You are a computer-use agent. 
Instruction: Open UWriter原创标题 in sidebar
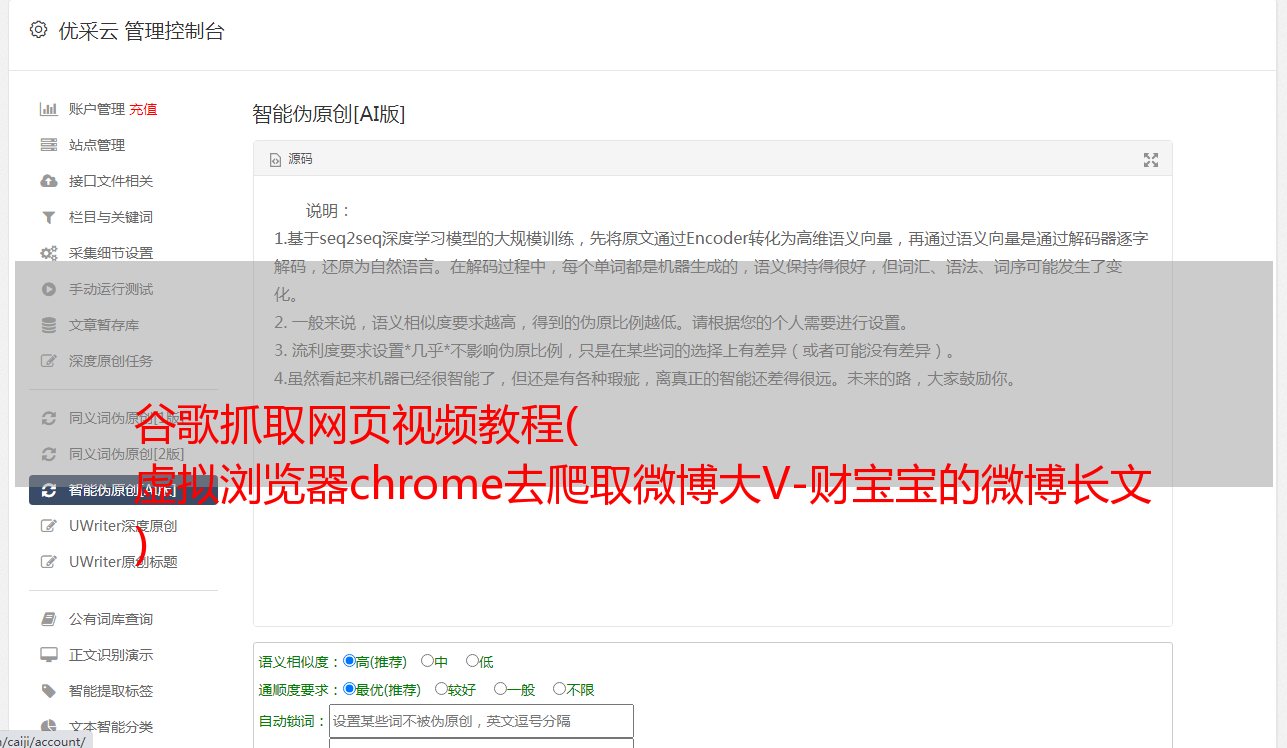pos(123,562)
